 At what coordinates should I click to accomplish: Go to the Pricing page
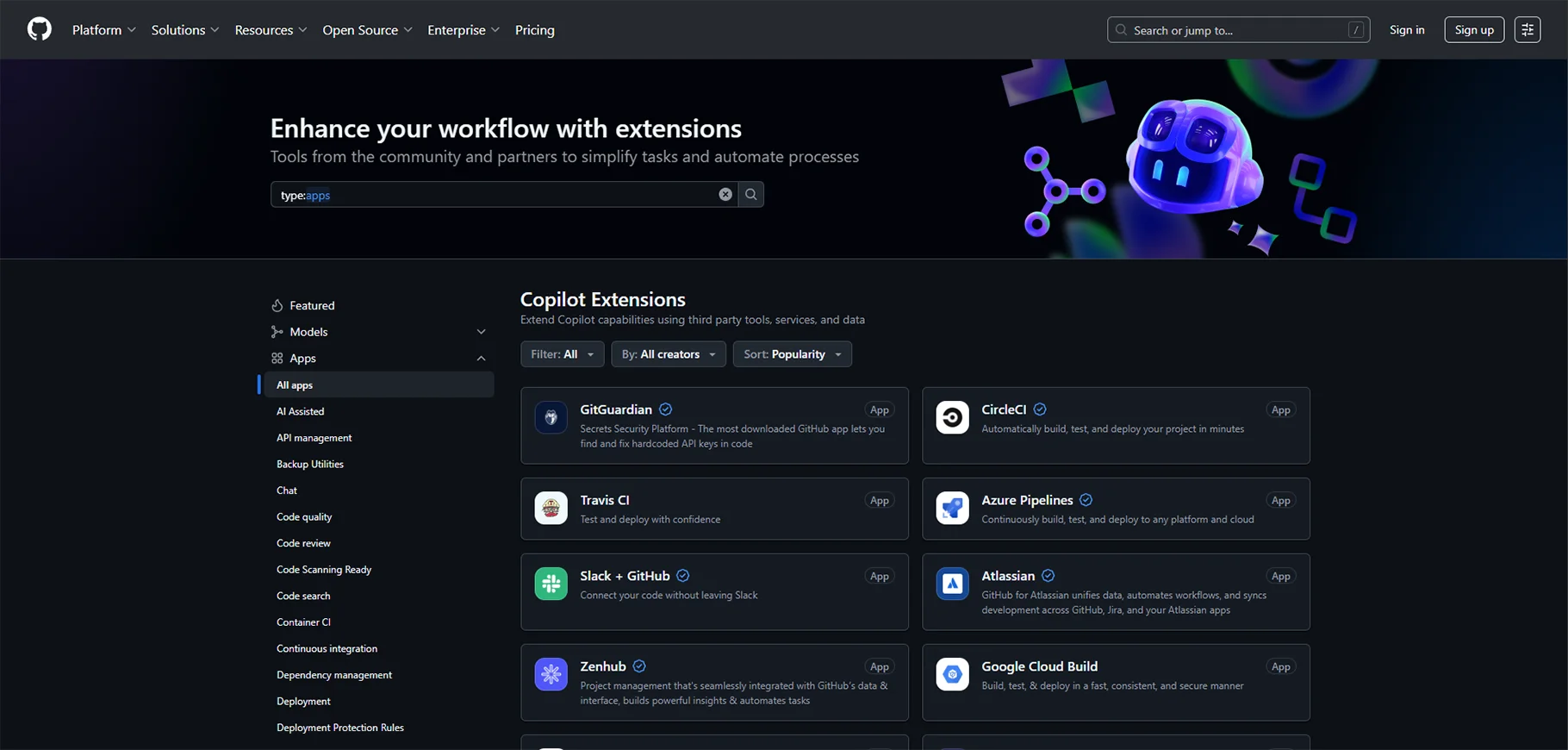tap(535, 30)
